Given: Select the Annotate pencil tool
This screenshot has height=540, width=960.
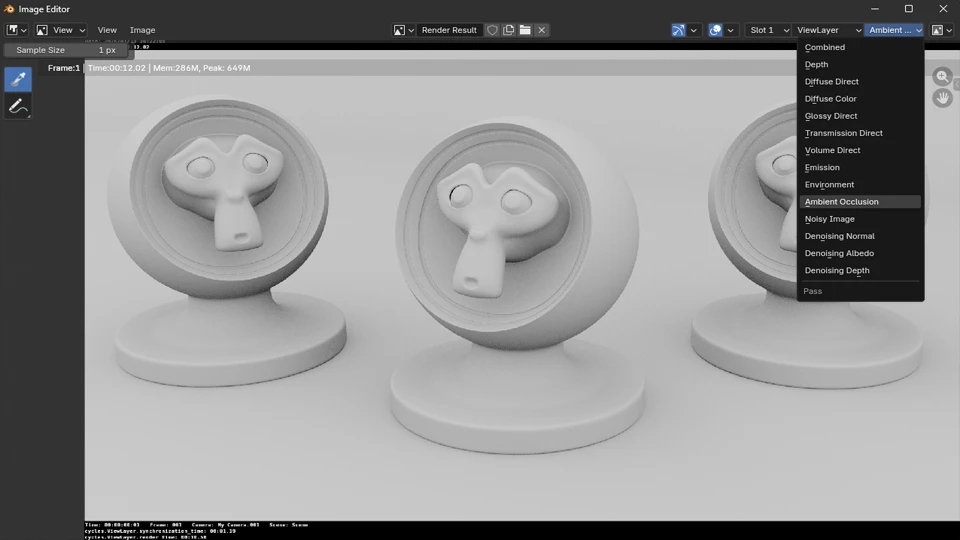Looking at the screenshot, I should [18, 107].
